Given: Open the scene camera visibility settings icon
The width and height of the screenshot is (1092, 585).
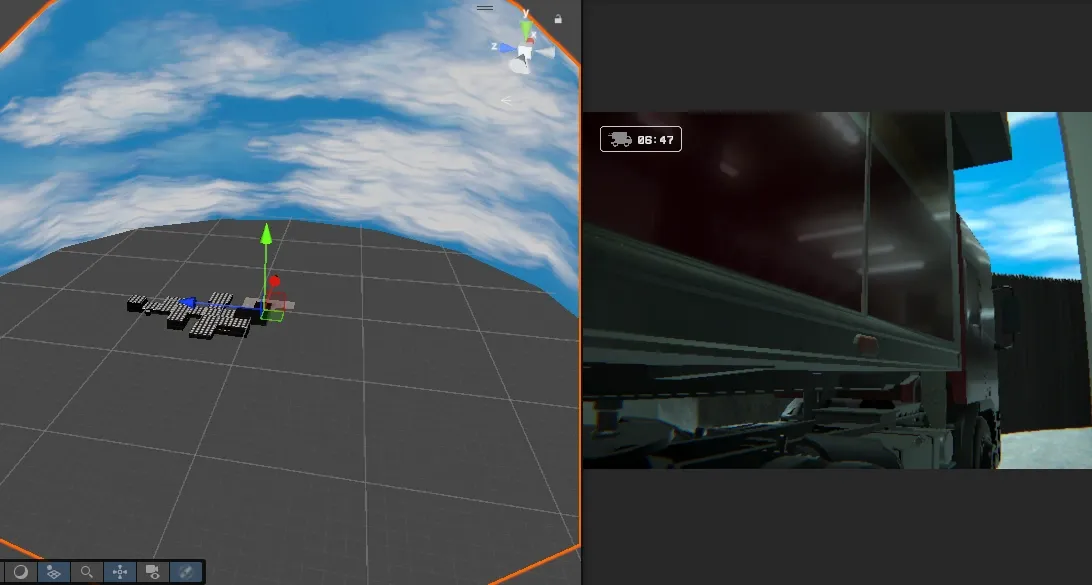Looking at the screenshot, I should (153, 572).
